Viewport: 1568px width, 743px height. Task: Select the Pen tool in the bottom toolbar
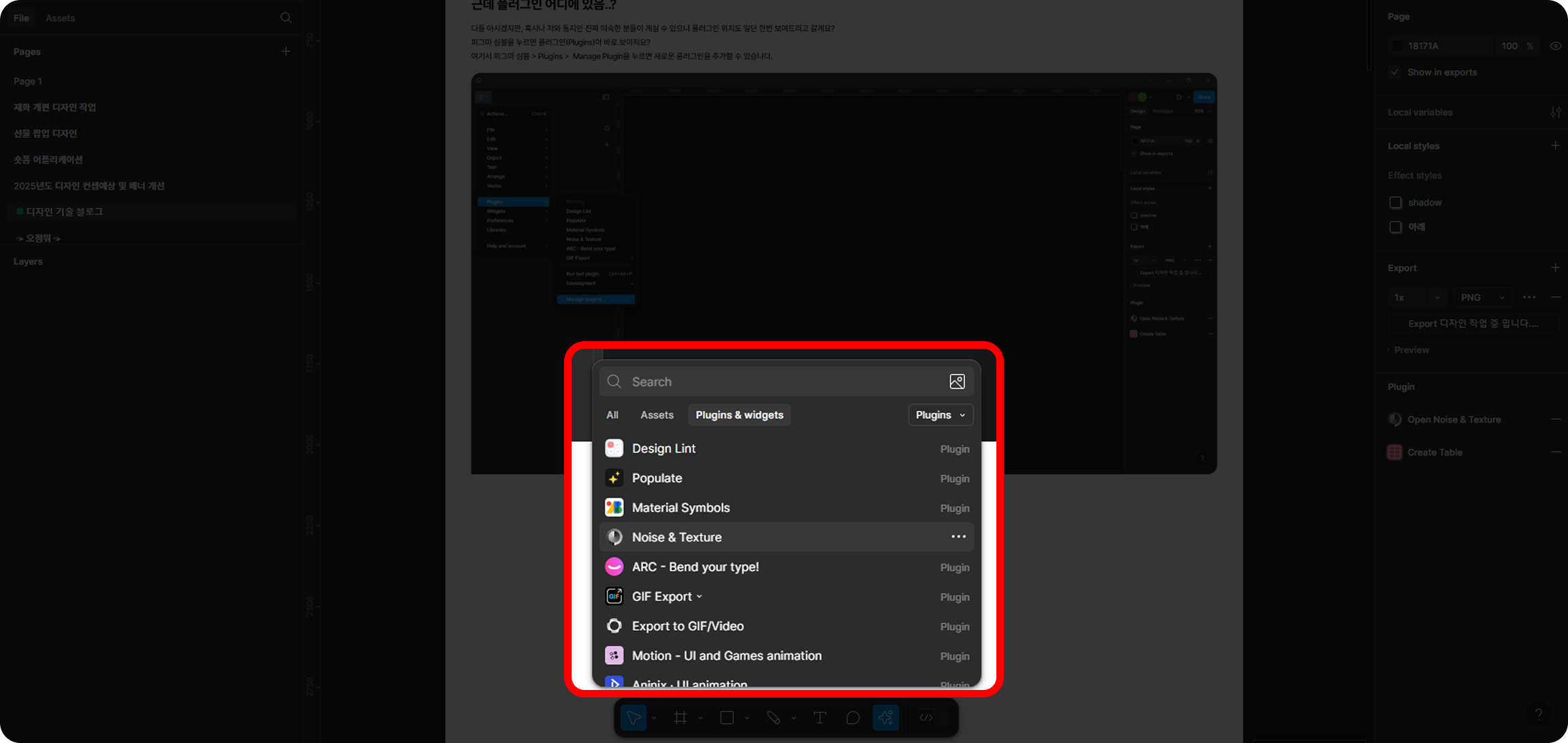[x=773, y=718]
